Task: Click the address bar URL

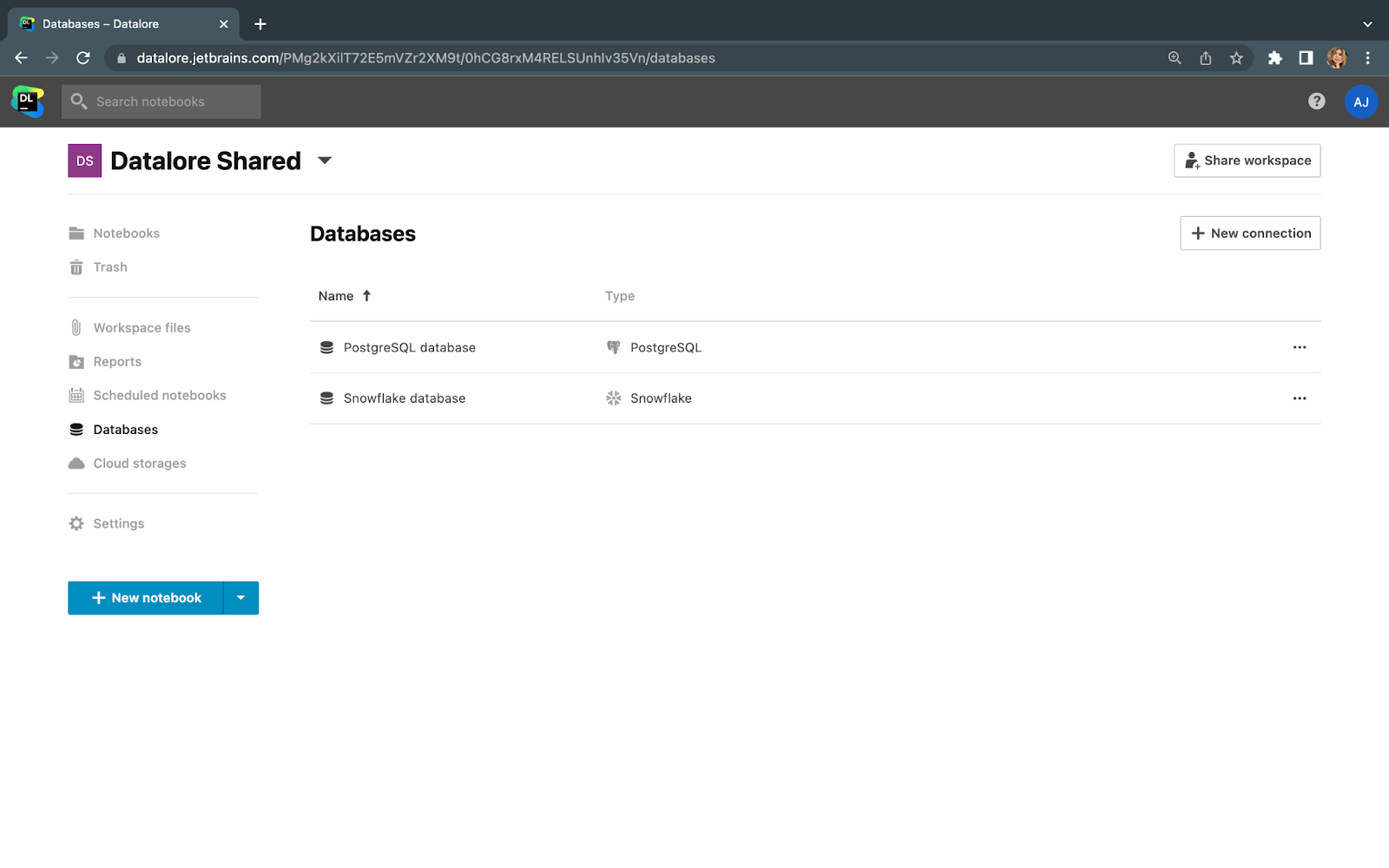Action: (x=425, y=58)
